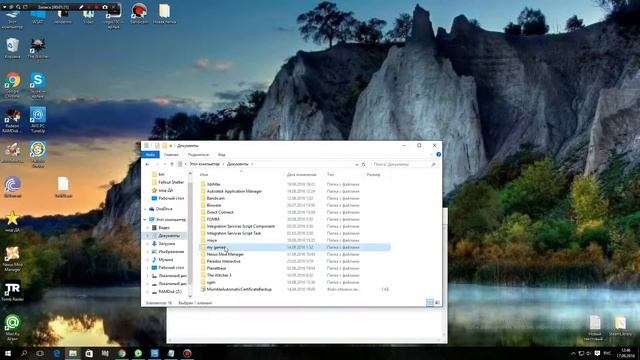Open the View ribbon tab

[222, 155]
